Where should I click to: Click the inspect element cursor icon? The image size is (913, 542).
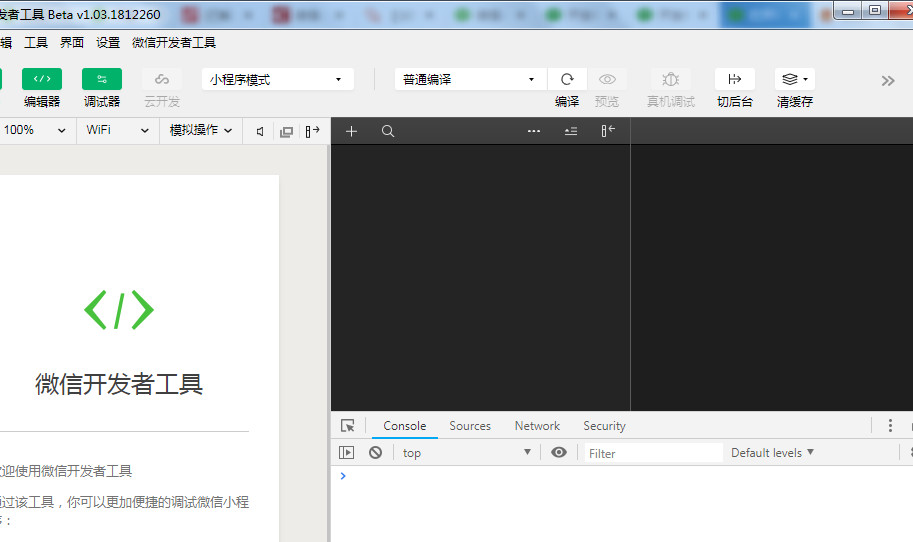pyautogui.click(x=348, y=426)
